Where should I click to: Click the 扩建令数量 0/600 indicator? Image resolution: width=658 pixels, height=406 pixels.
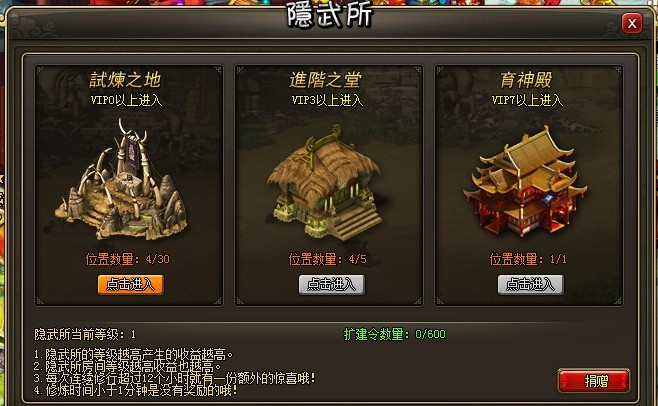pos(394,334)
